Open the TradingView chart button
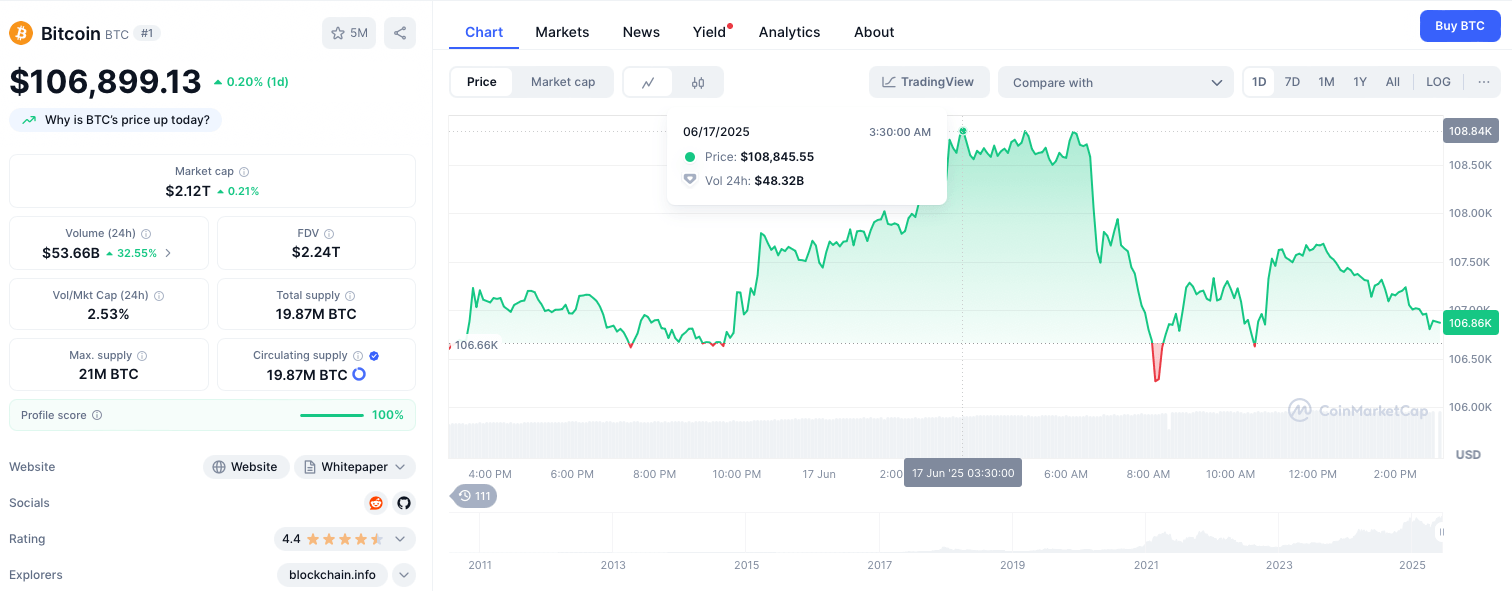The height and width of the screenshot is (591, 1512). tap(929, 82)
